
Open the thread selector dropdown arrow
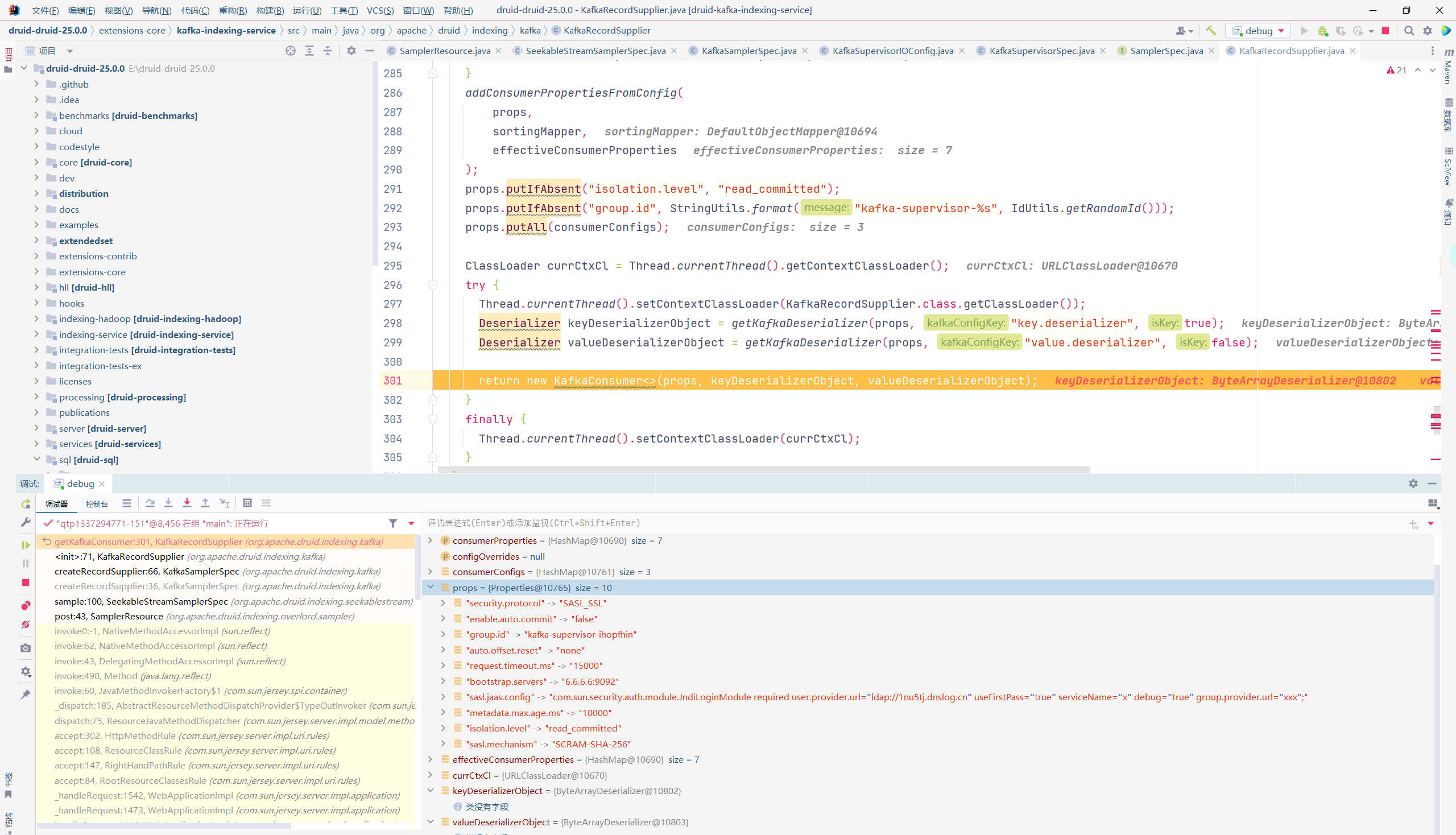pyautogui.click(x=411, y=523)
